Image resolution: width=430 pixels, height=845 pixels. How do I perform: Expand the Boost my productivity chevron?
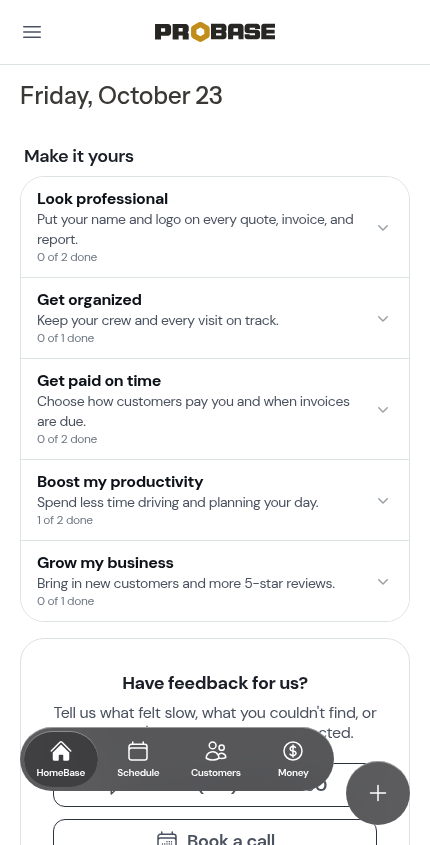point(383,501)
